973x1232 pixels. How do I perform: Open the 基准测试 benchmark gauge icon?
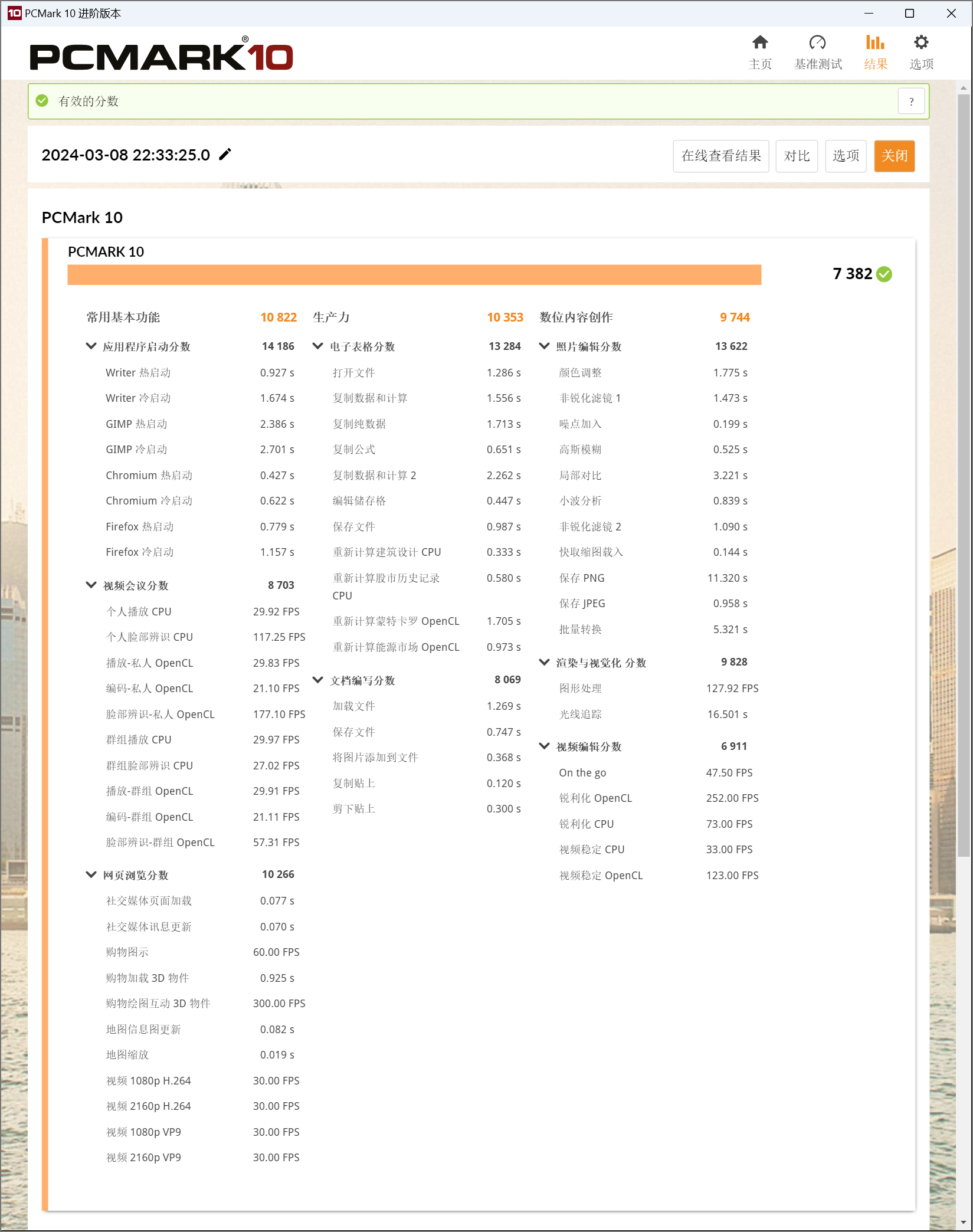coord(817,42)
